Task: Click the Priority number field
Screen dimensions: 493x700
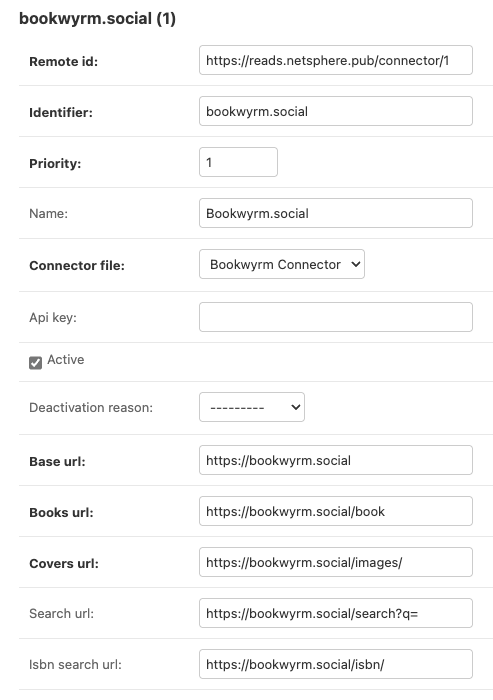Action: click(x=238, y=162)
